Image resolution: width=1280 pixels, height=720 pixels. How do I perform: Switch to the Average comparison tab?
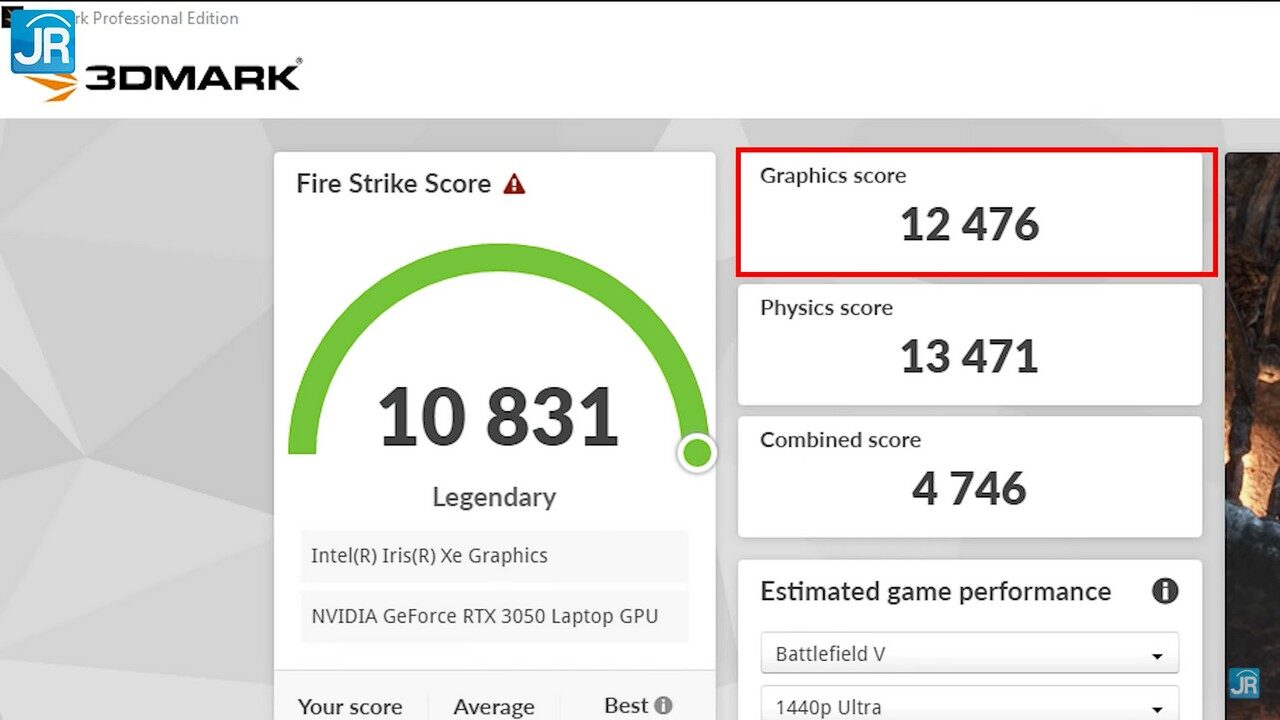(x=494, y=706)
